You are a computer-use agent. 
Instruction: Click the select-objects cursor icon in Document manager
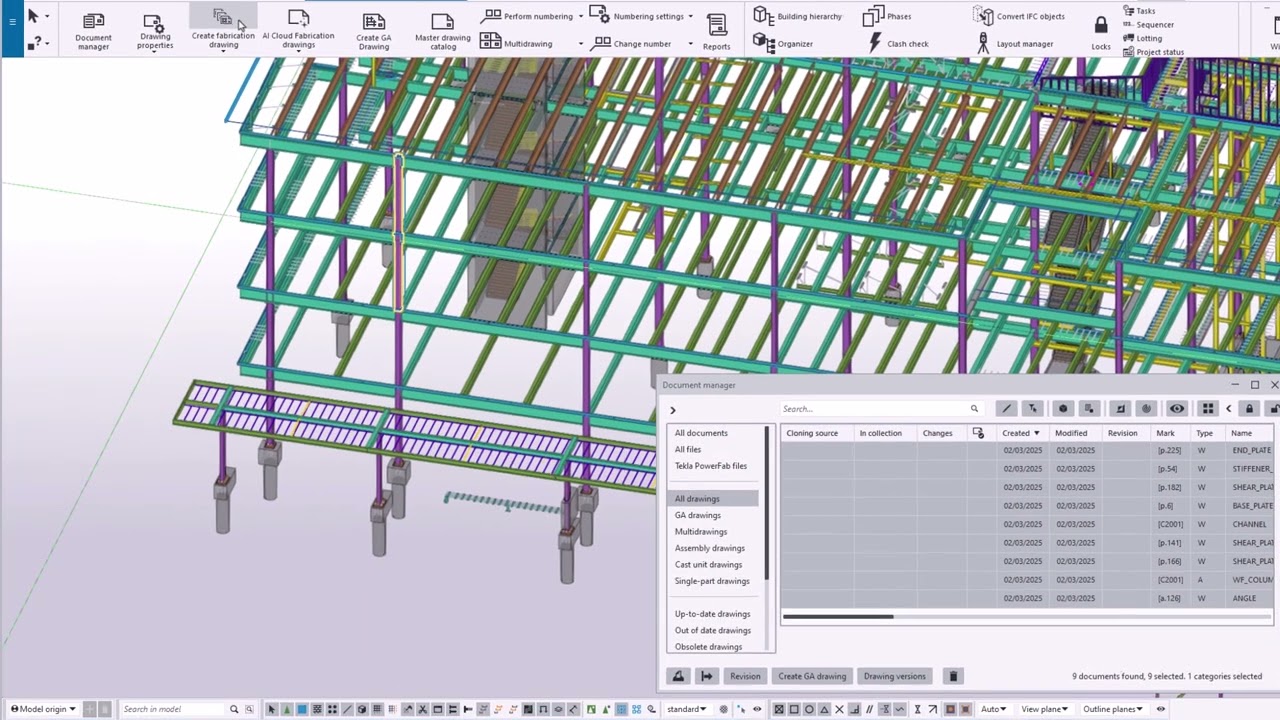click(x=1032, y=408)
